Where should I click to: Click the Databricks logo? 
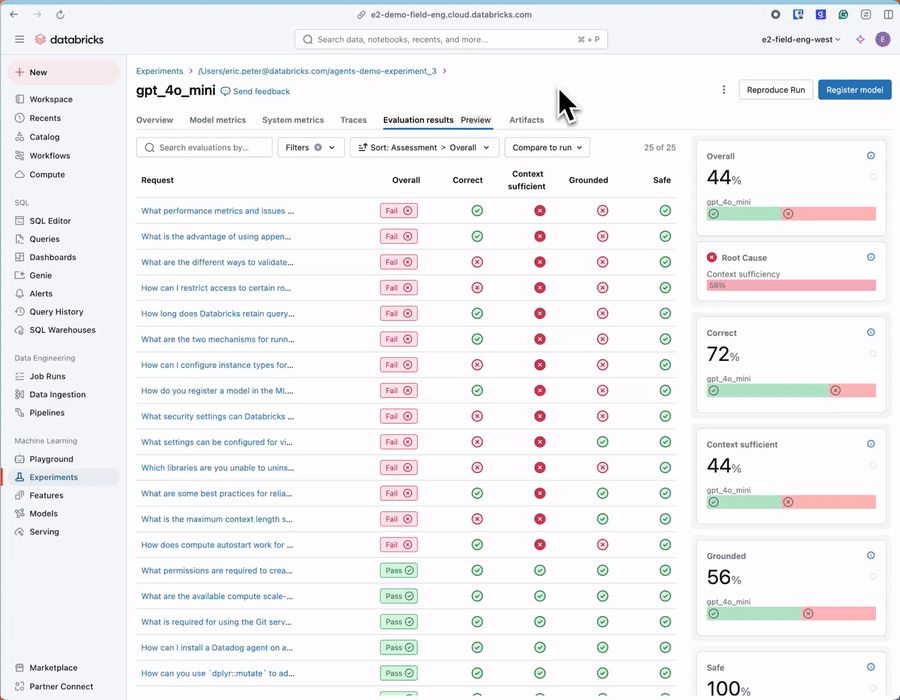pyautogui.click(x=69, y=39)
